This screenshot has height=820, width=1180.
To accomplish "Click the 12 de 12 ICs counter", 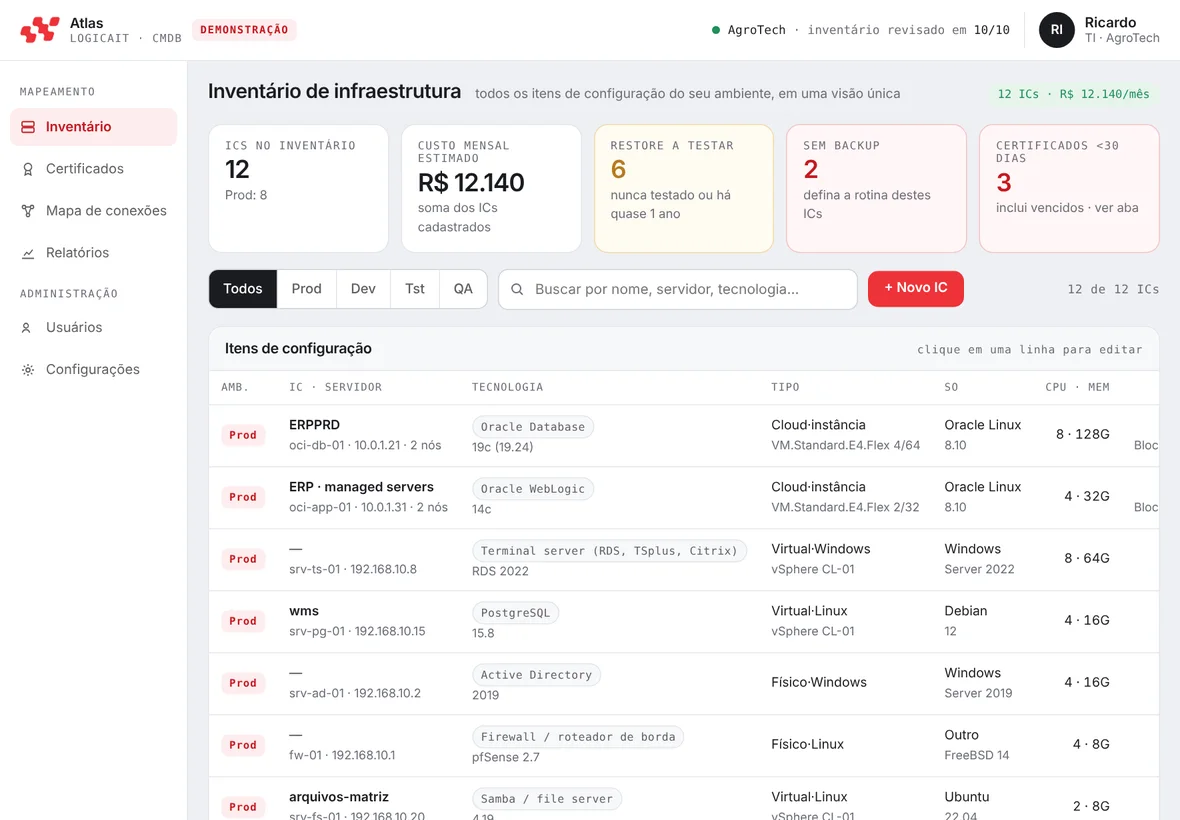I will click(x=1113, y=290).
